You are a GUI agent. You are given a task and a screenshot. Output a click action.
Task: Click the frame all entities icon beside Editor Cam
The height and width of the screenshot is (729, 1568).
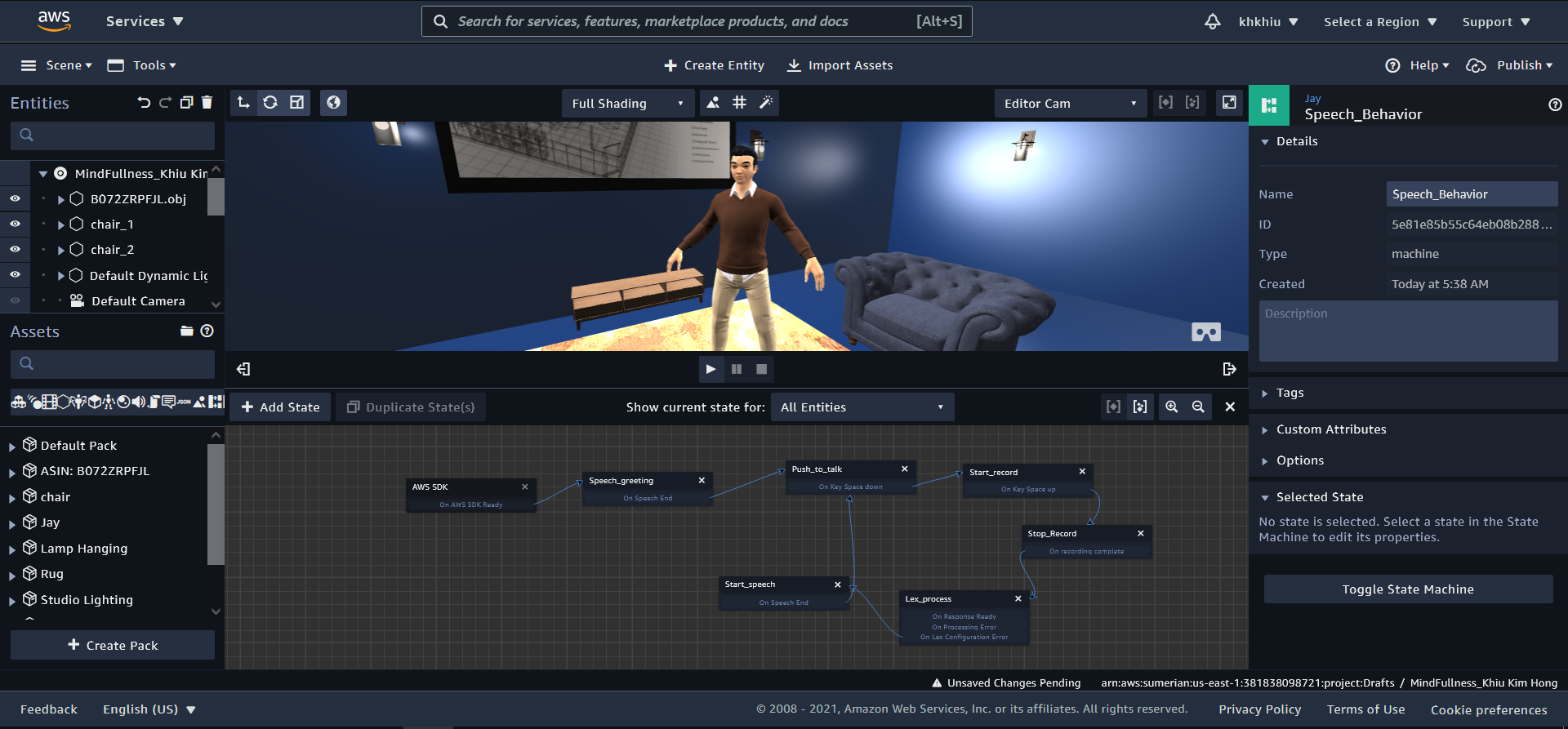[x=1192, y=103]
